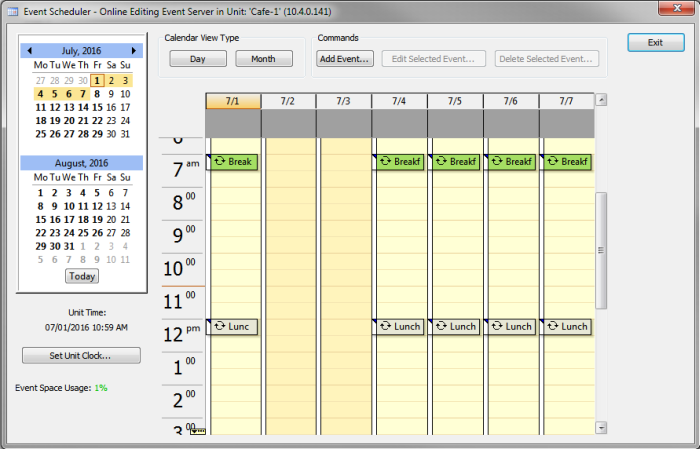Select August 26 in mini calendar
700x449 pixels.
[97, 233]
